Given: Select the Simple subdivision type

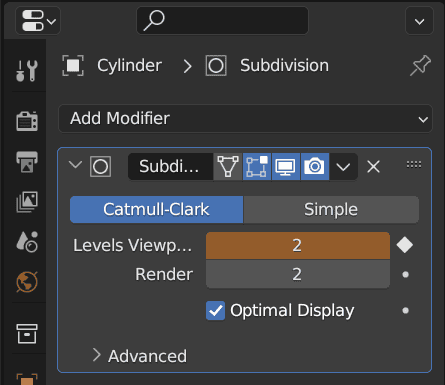Looking at the screenshot, I should [331, 210].
